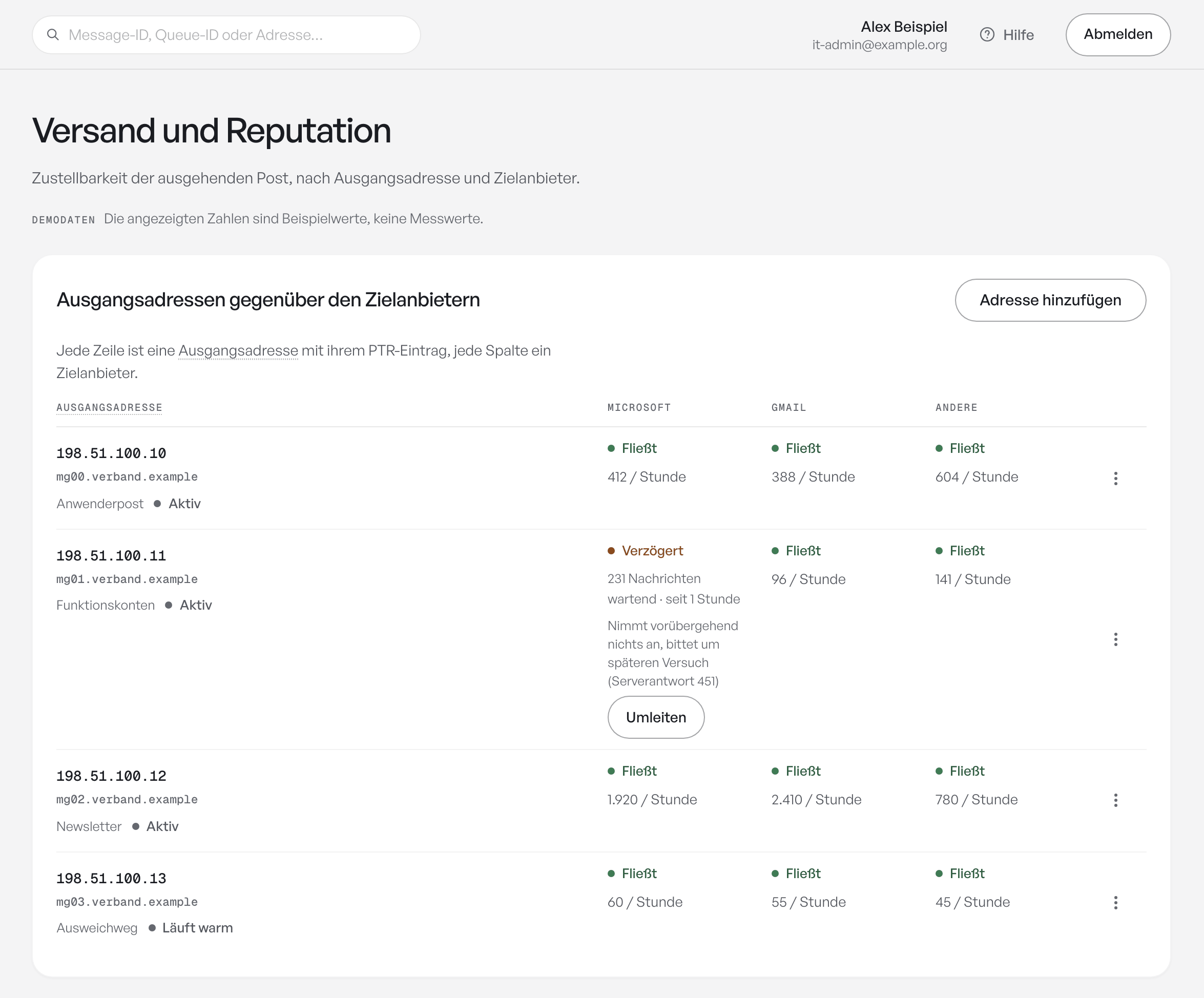Click the 2.410 / Stunde Gmail rate
Screen dimensions: 1204x998
pyautogui.click(x=816, y=800)
